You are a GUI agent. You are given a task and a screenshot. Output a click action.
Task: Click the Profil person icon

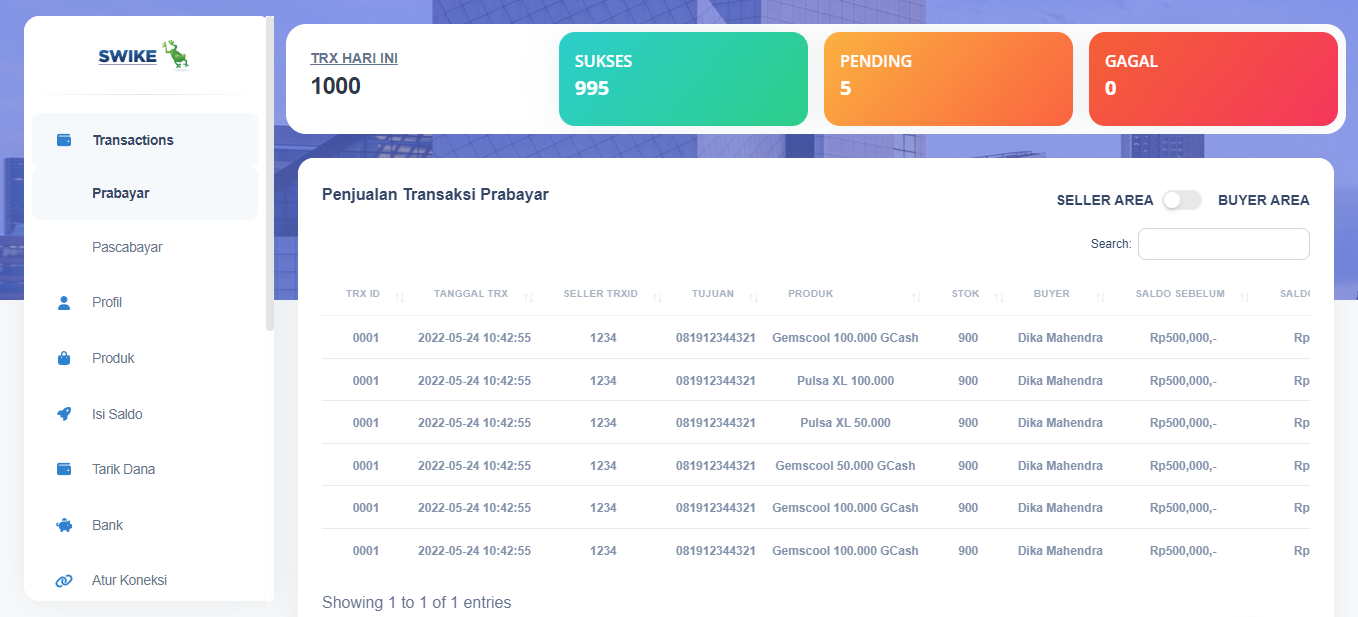tap(64, 302)
